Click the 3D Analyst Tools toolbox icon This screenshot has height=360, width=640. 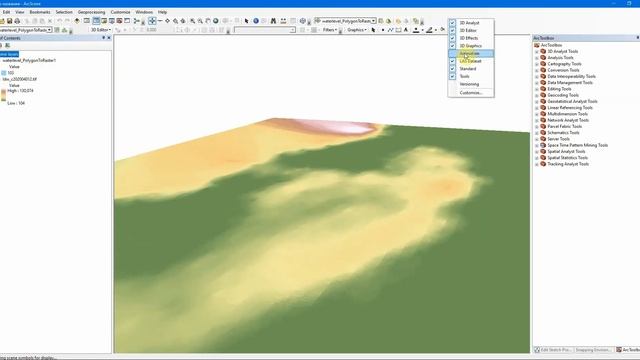[543, 51]
